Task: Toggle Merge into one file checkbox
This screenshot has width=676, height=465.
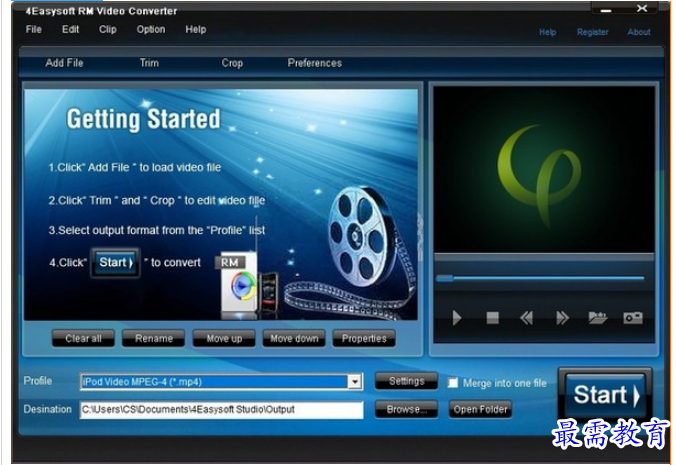Action: point(453,383)
